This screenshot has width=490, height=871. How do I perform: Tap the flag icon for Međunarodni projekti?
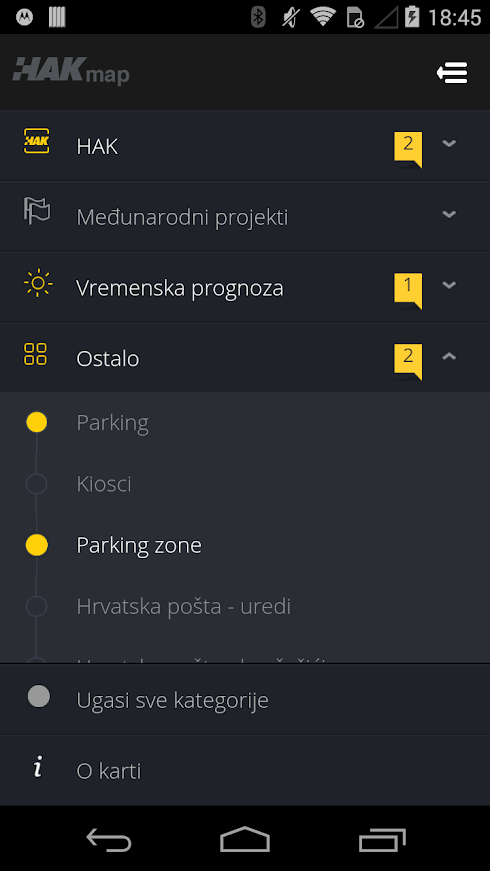pos(37,211)
